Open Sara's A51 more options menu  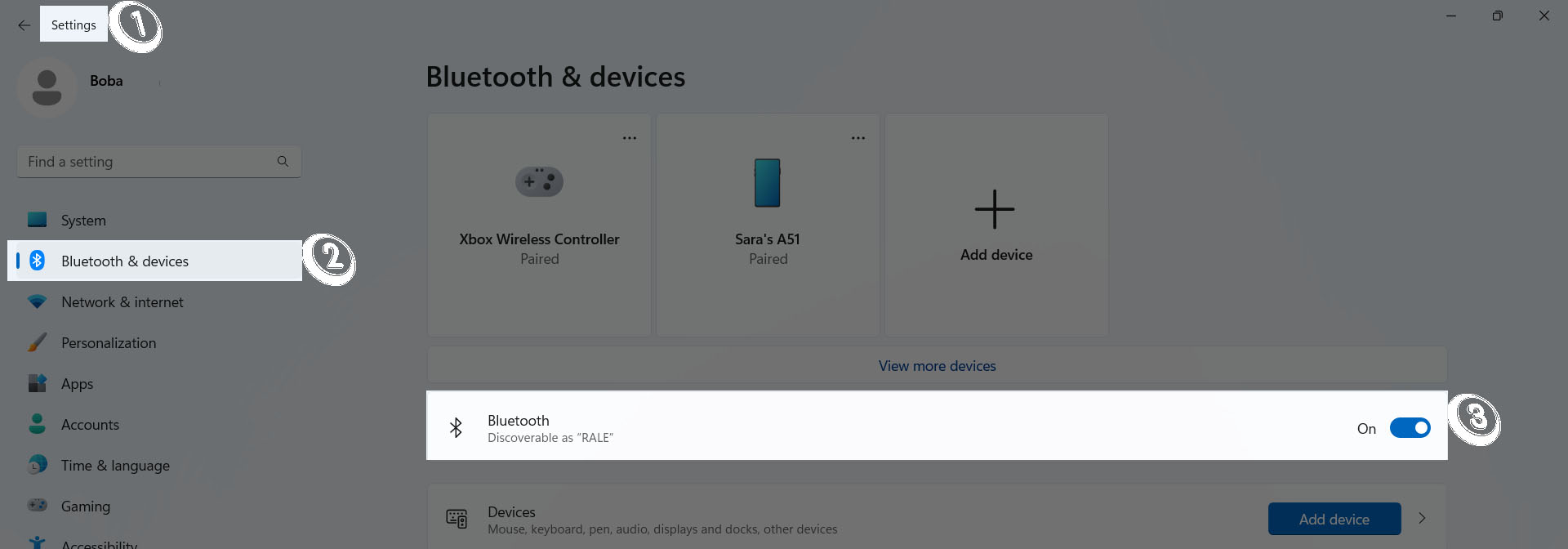point(858,138)
